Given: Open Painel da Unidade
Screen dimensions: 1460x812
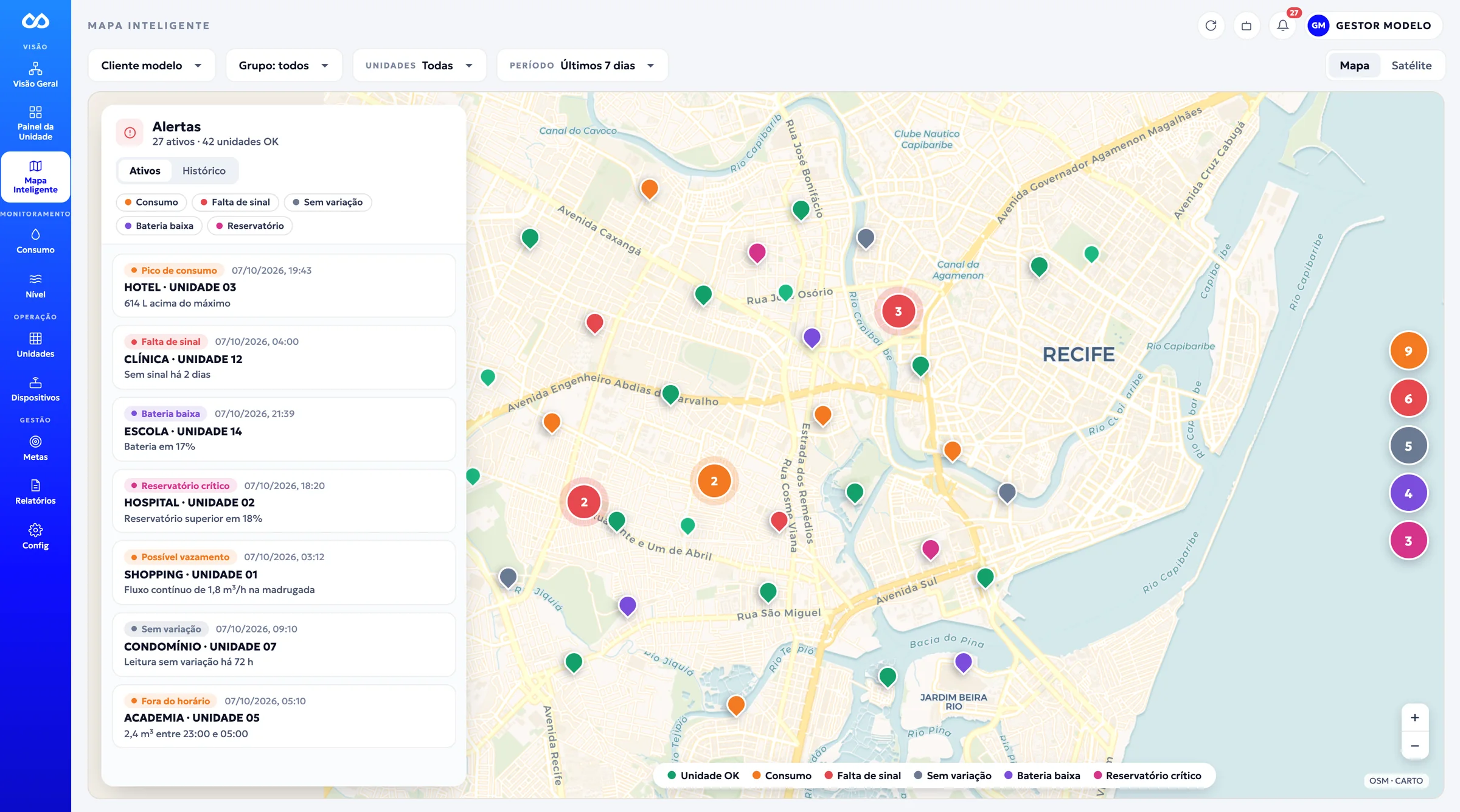Looking at the screenshot, I should tap(35, 123).
